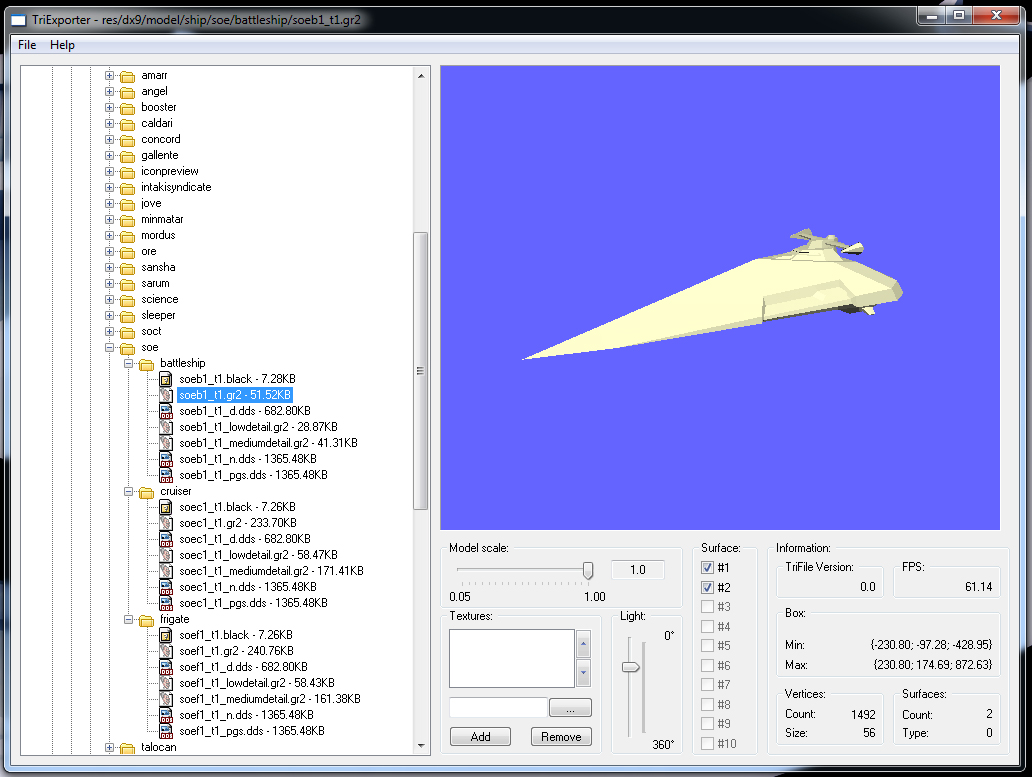This screenshot has width=1032, height=777.
Task: Expand the amarr folder node
Action: [x=109, y=76]
